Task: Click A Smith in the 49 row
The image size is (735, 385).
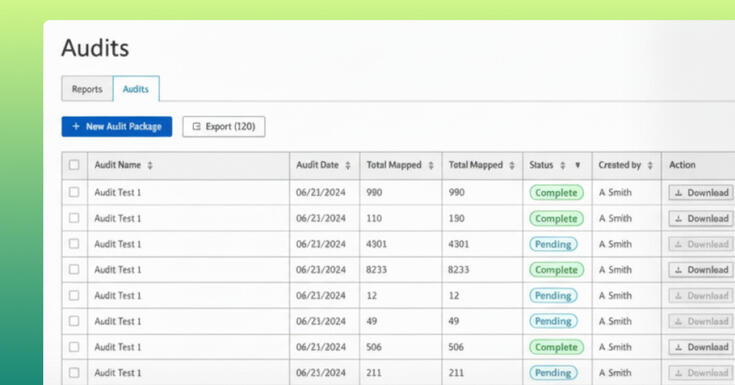Action: 615,322
